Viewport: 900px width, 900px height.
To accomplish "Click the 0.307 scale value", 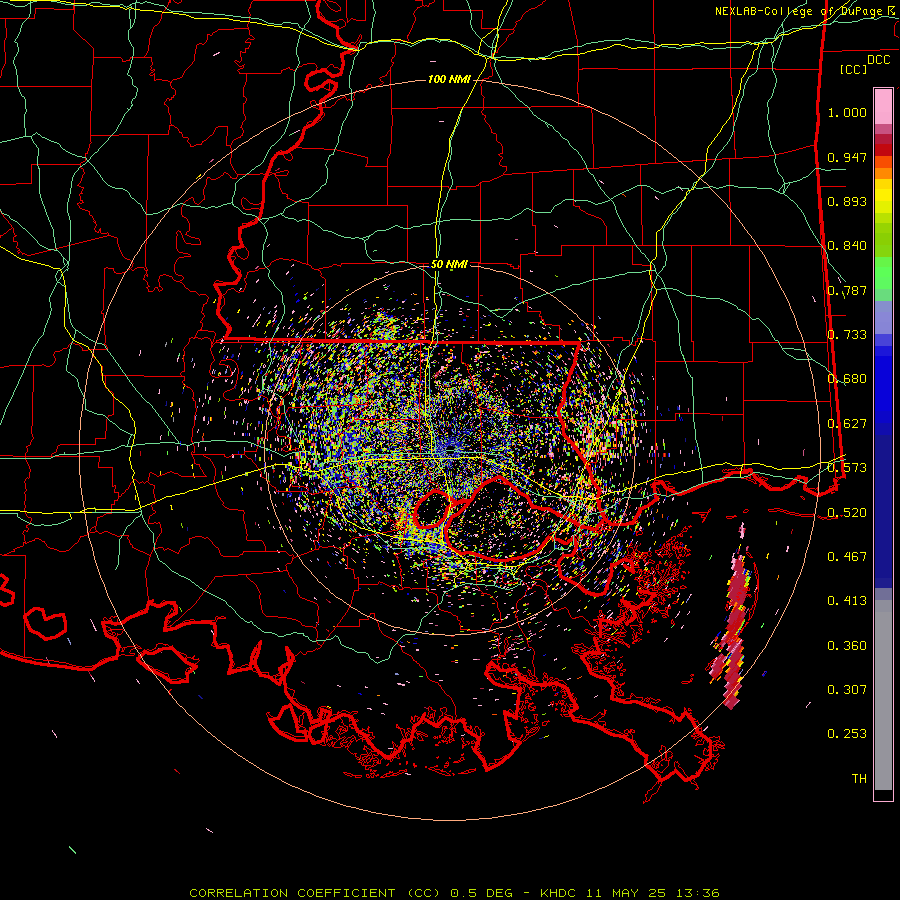I will (x=847, y=690).
